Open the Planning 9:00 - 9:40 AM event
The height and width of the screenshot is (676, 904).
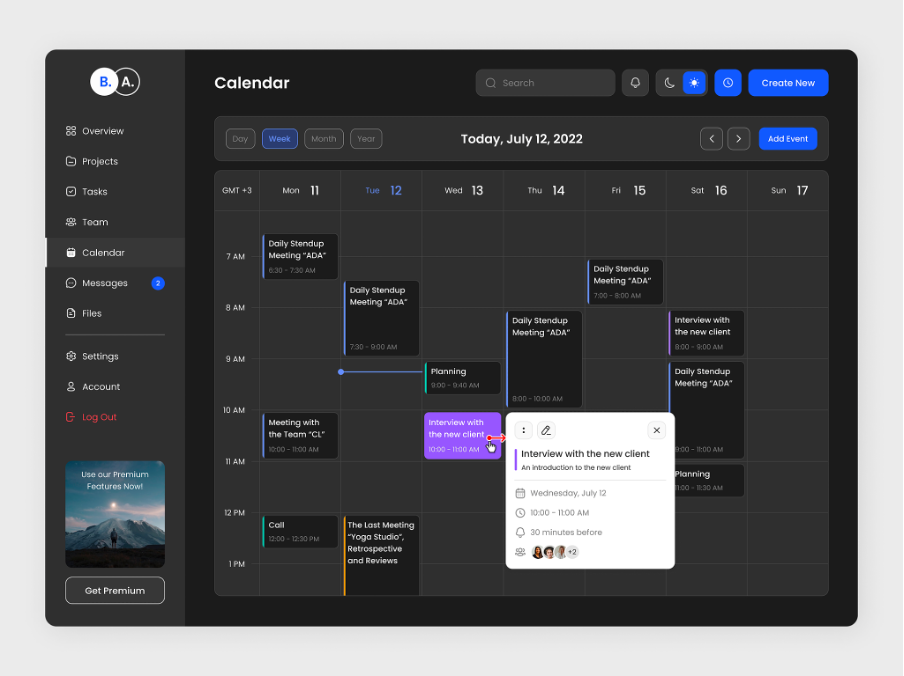pos(462,378)
